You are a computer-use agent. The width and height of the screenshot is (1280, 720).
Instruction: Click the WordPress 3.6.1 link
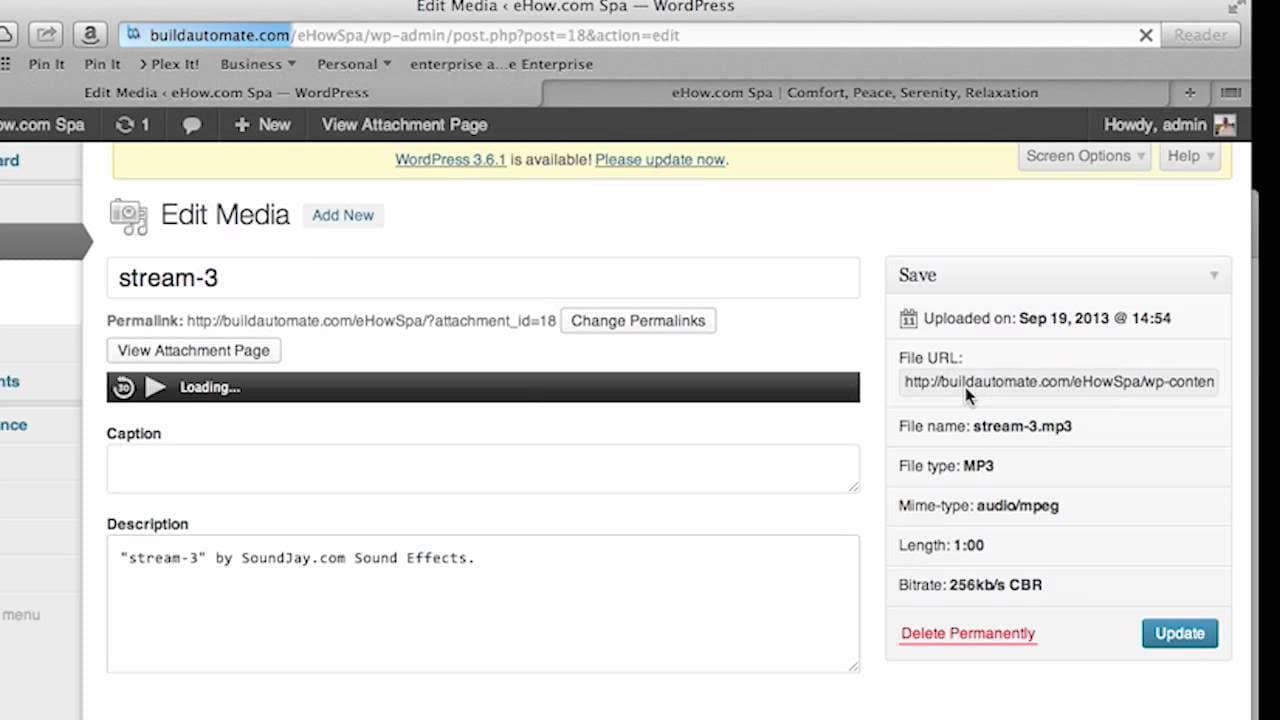click(x=450, y=160)
